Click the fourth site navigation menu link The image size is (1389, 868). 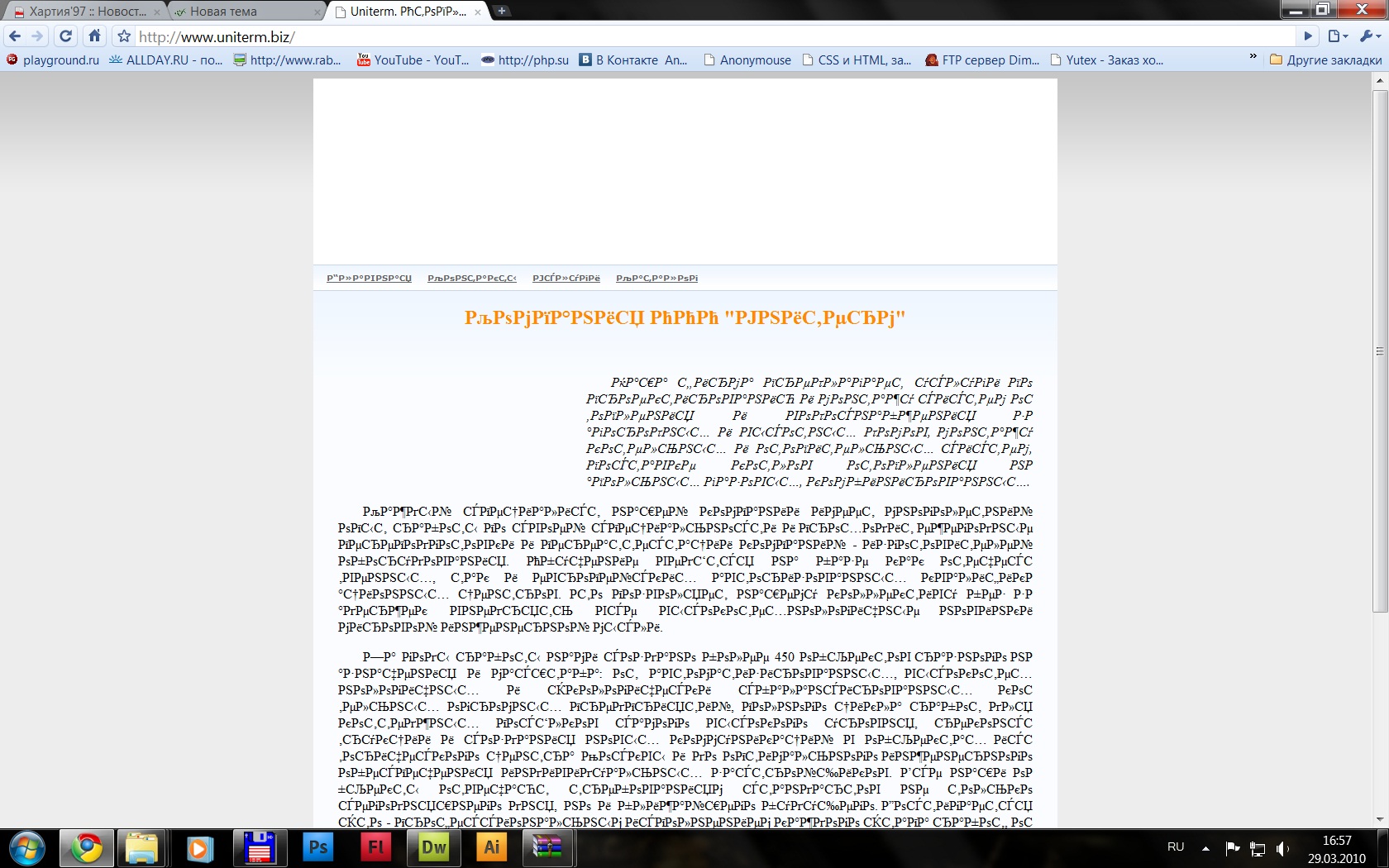click(x=656, y=278)
